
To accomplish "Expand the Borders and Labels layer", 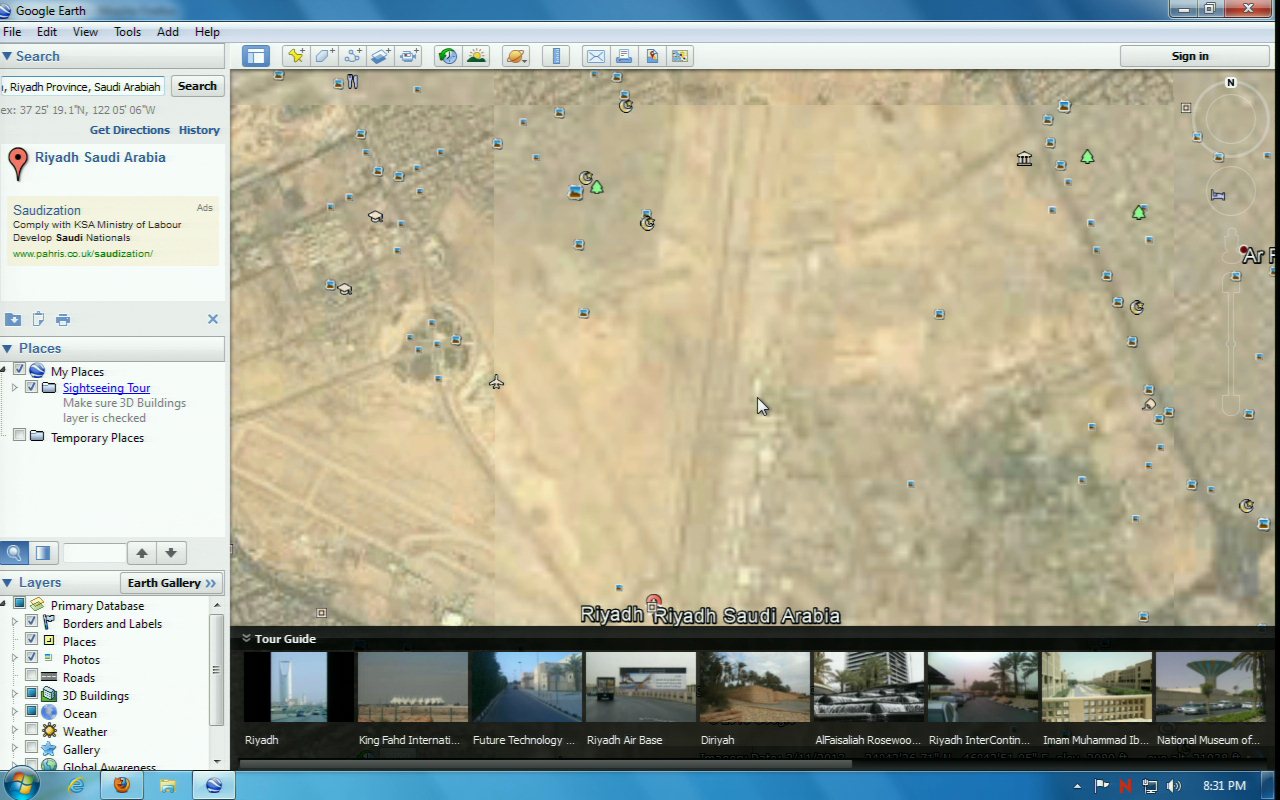I will point(15,623).
